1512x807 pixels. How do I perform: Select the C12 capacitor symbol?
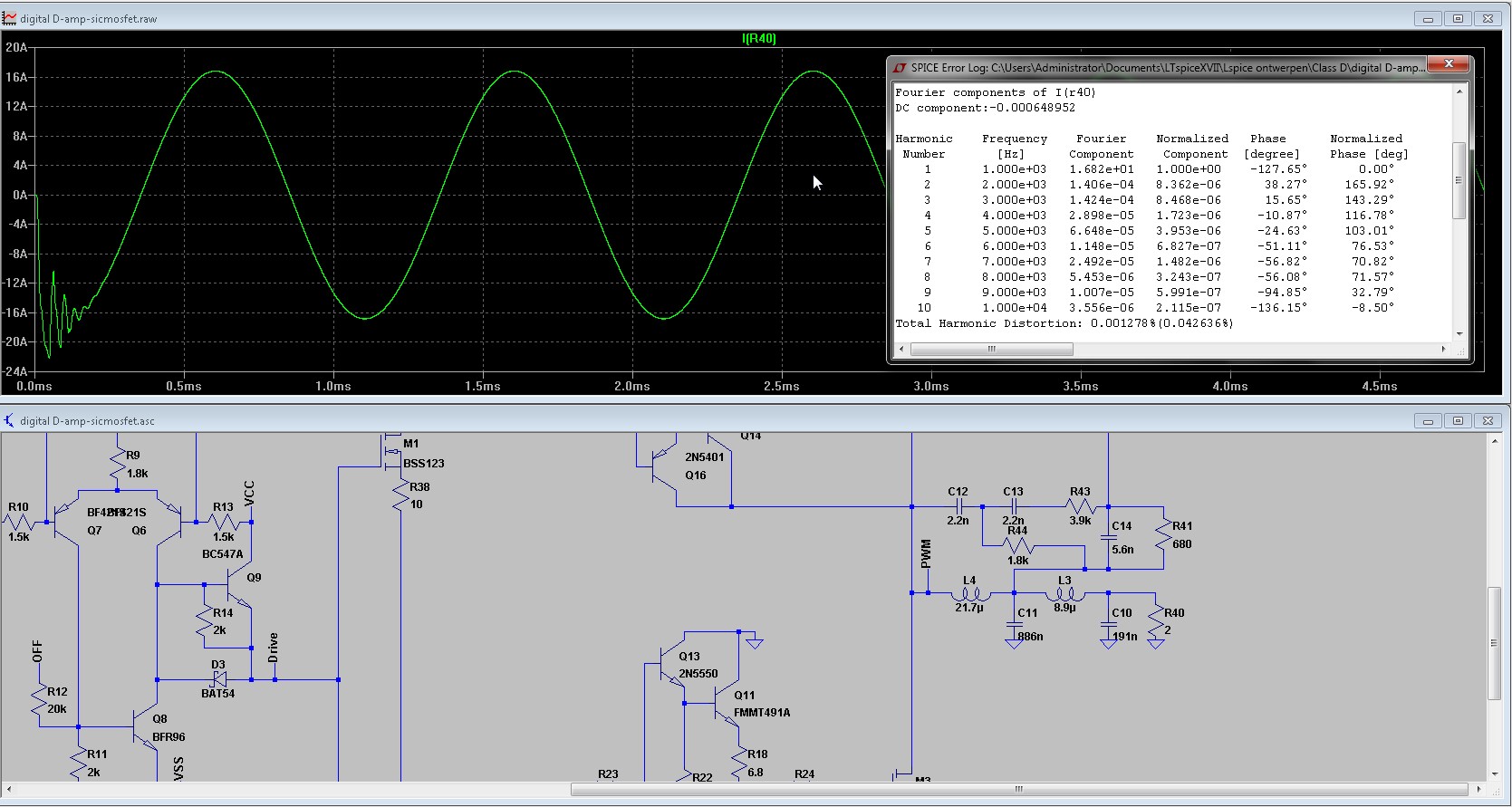tap(958, 507)
